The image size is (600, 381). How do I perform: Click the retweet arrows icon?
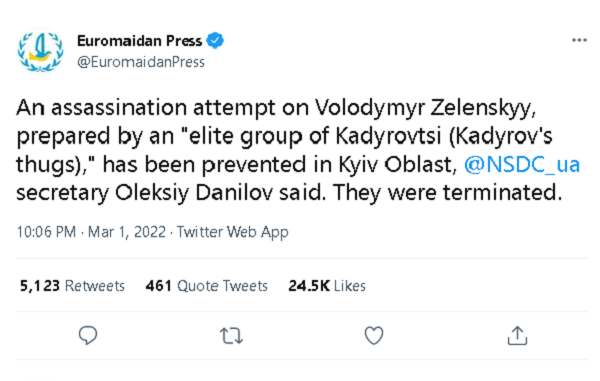click(231, 336)
